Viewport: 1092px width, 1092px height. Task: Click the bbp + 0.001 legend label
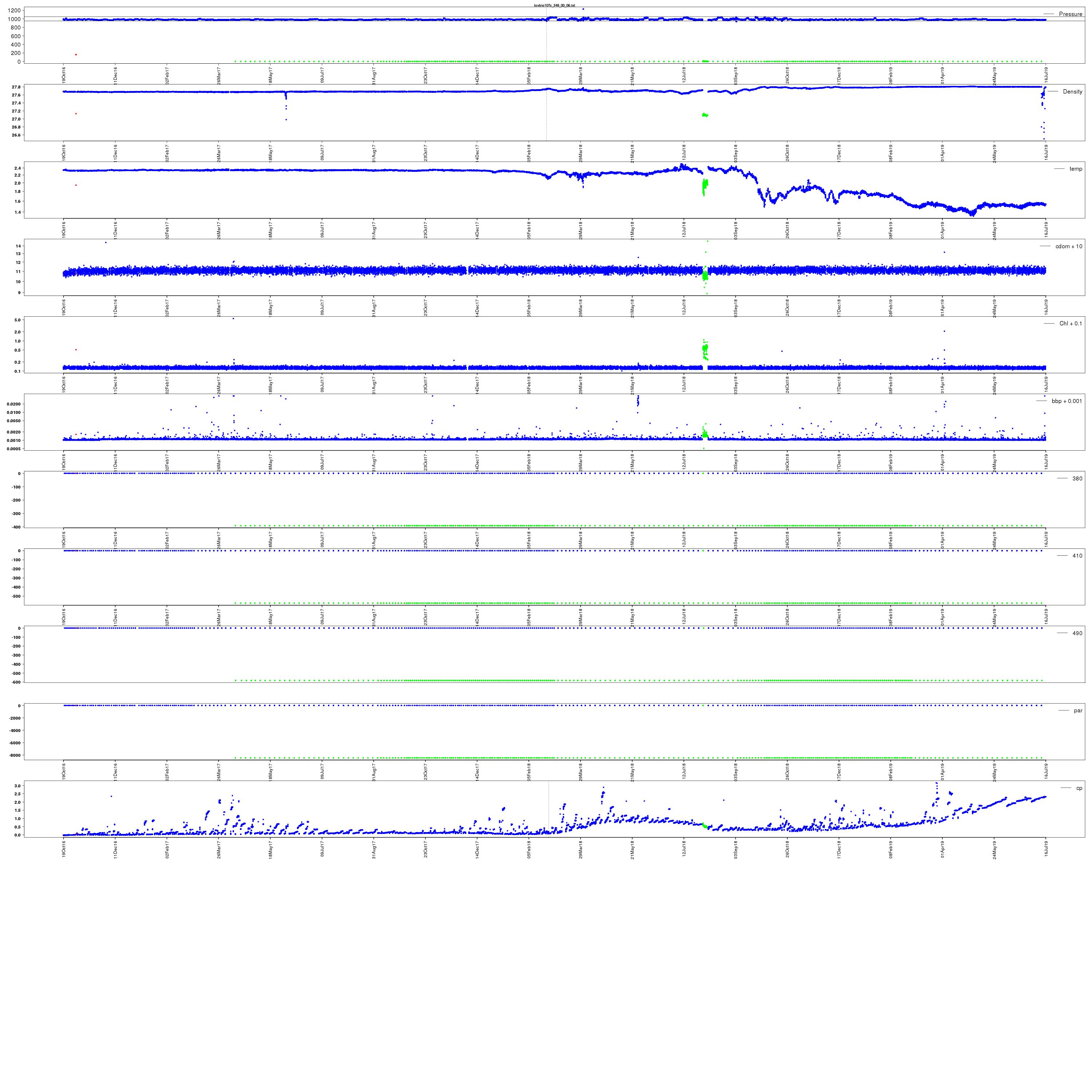pyautogui.click(x=1067, y=401)
